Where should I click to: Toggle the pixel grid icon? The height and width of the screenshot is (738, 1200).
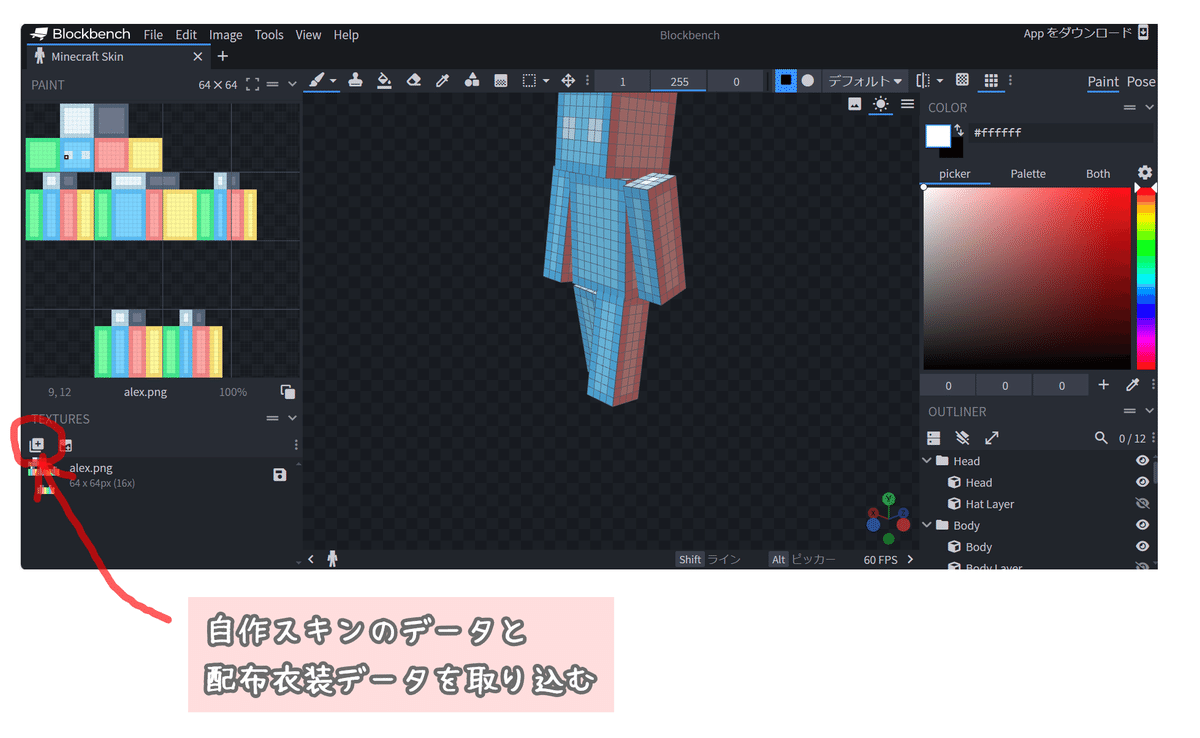(x=991, y=81)
